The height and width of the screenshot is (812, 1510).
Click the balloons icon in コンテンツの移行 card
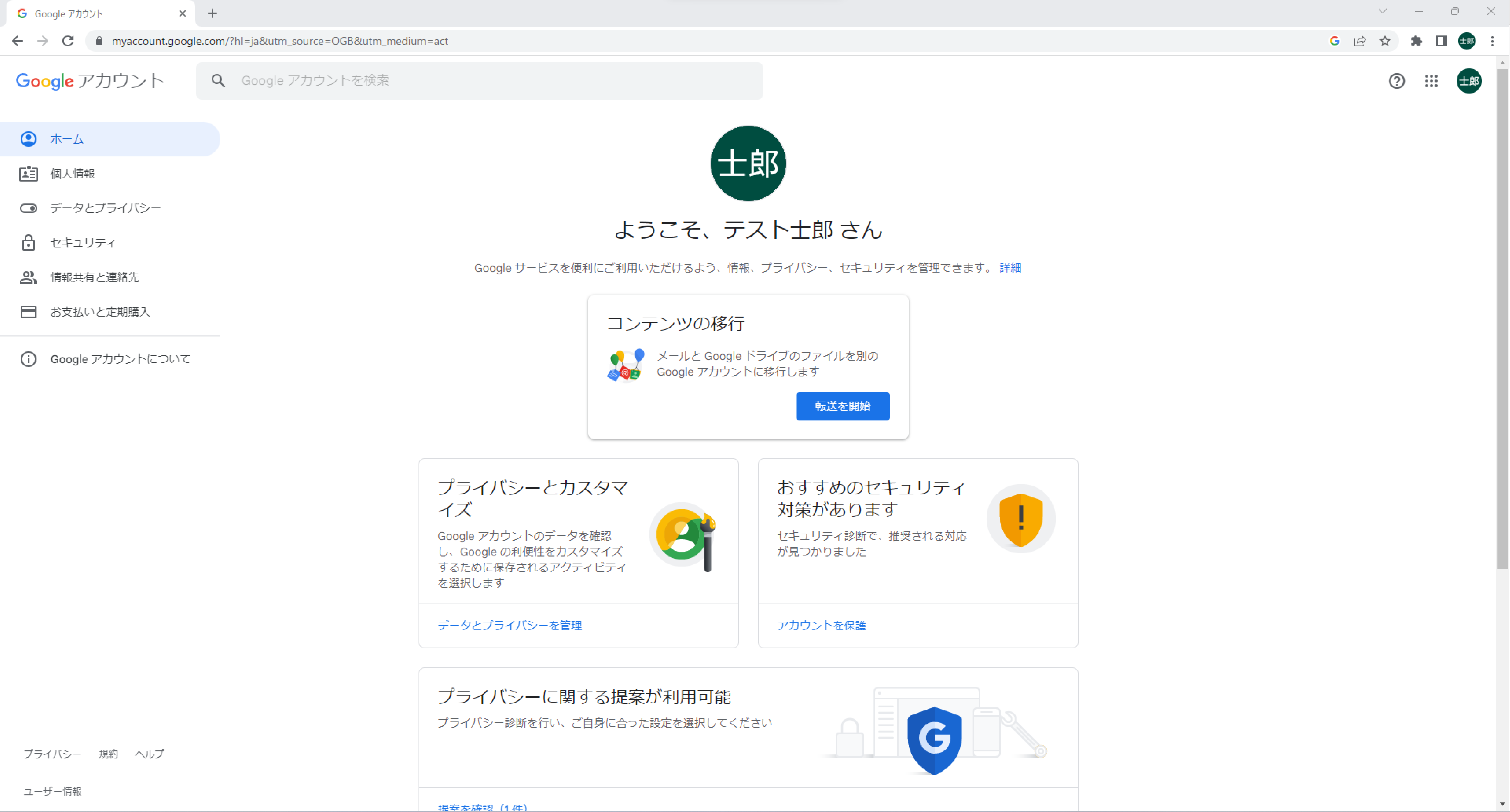(625, 365)
